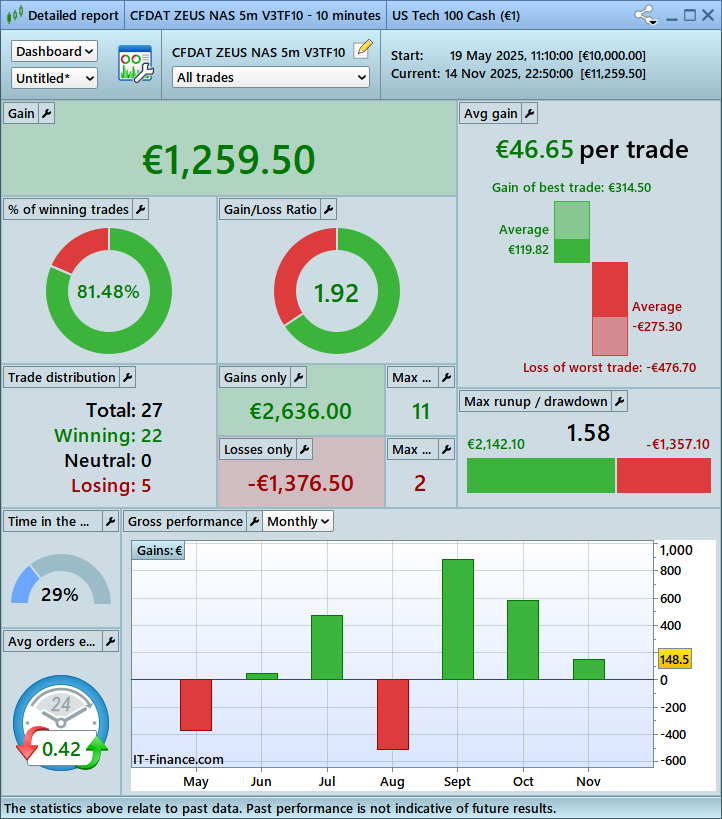Maximize the report window
Screen dimensions: 722x819
pos(690,15)
